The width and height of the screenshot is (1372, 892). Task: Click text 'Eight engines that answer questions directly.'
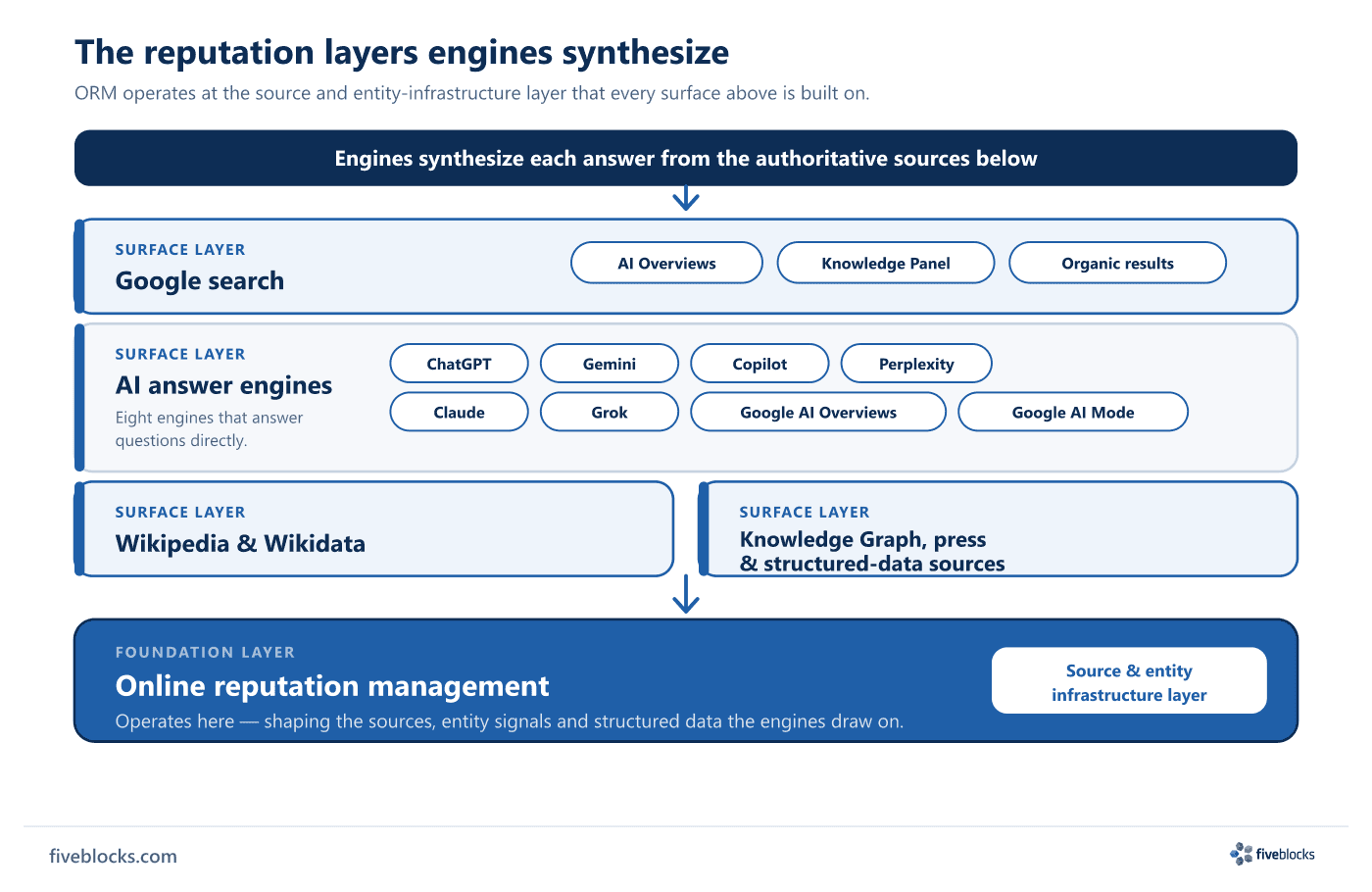210,429
